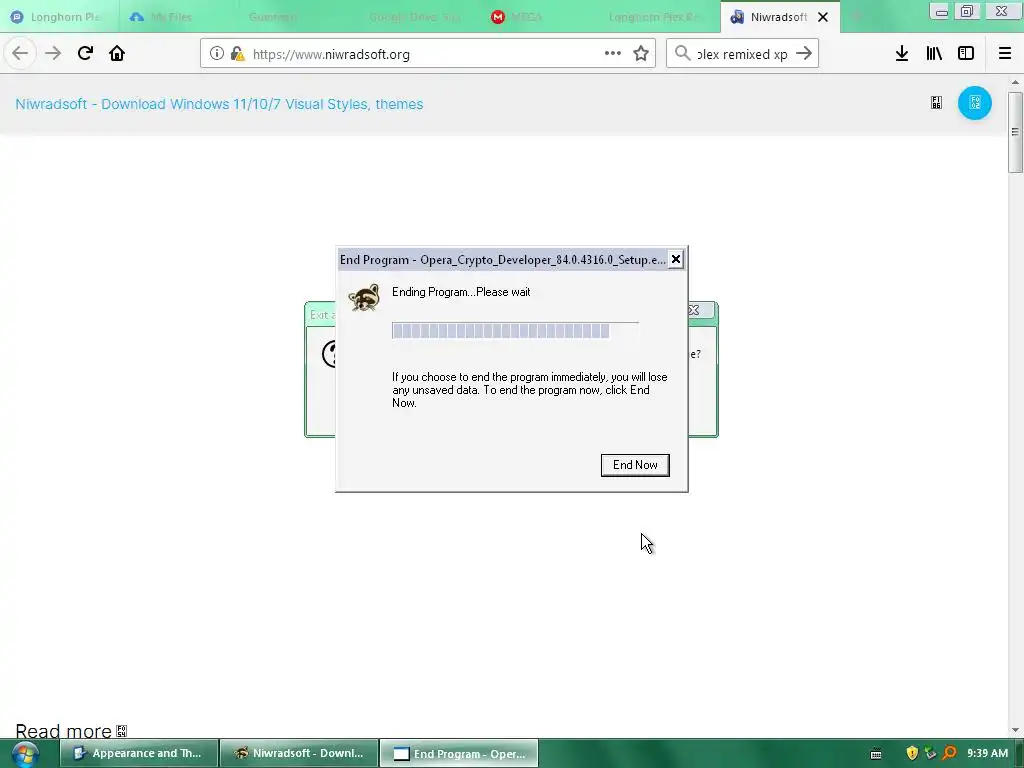Open the library bookshelf icon
This screenshot has width=1024, height=768.
(x=934, y=54)
